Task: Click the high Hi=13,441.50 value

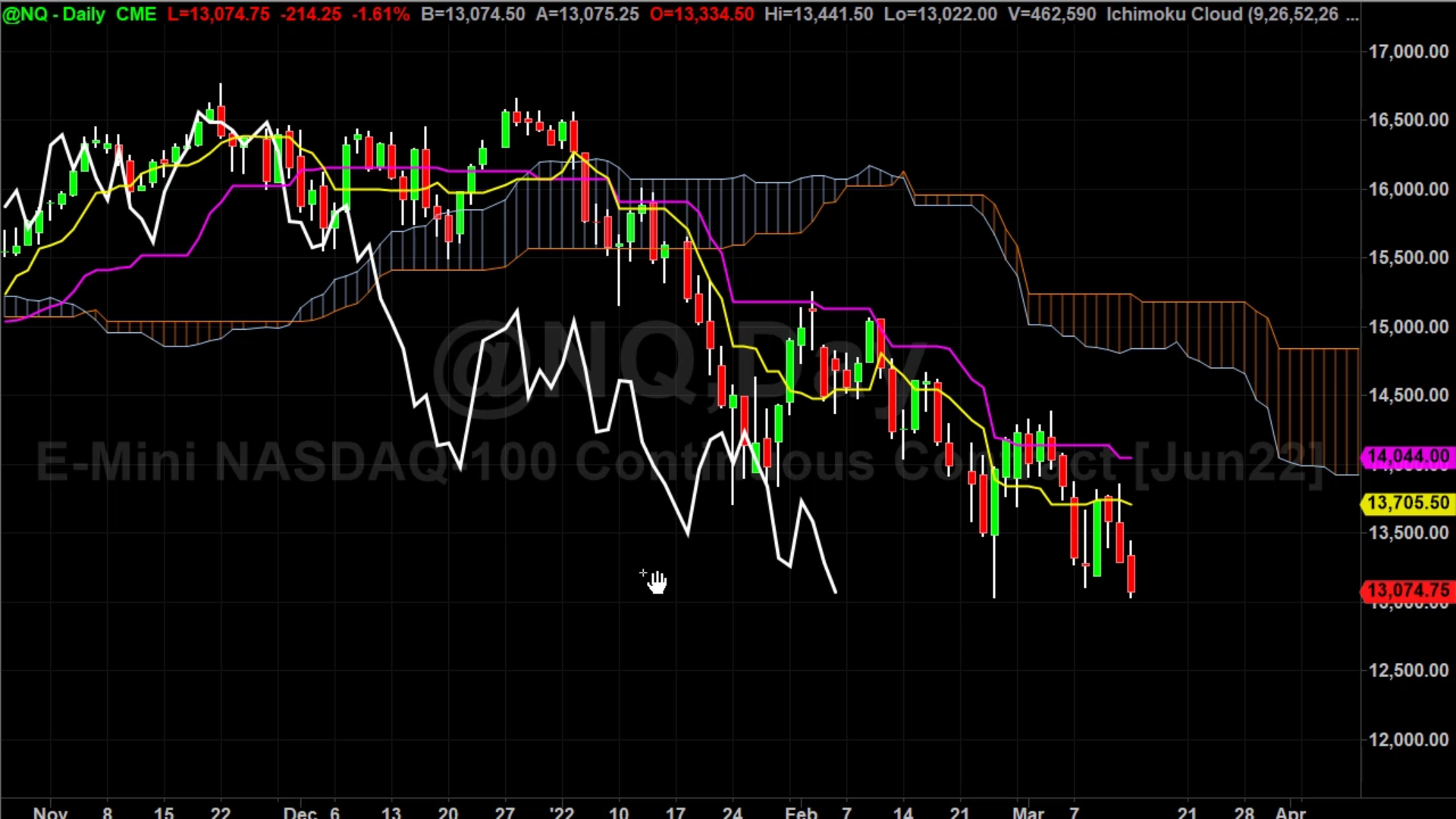Action: point(819,14)
